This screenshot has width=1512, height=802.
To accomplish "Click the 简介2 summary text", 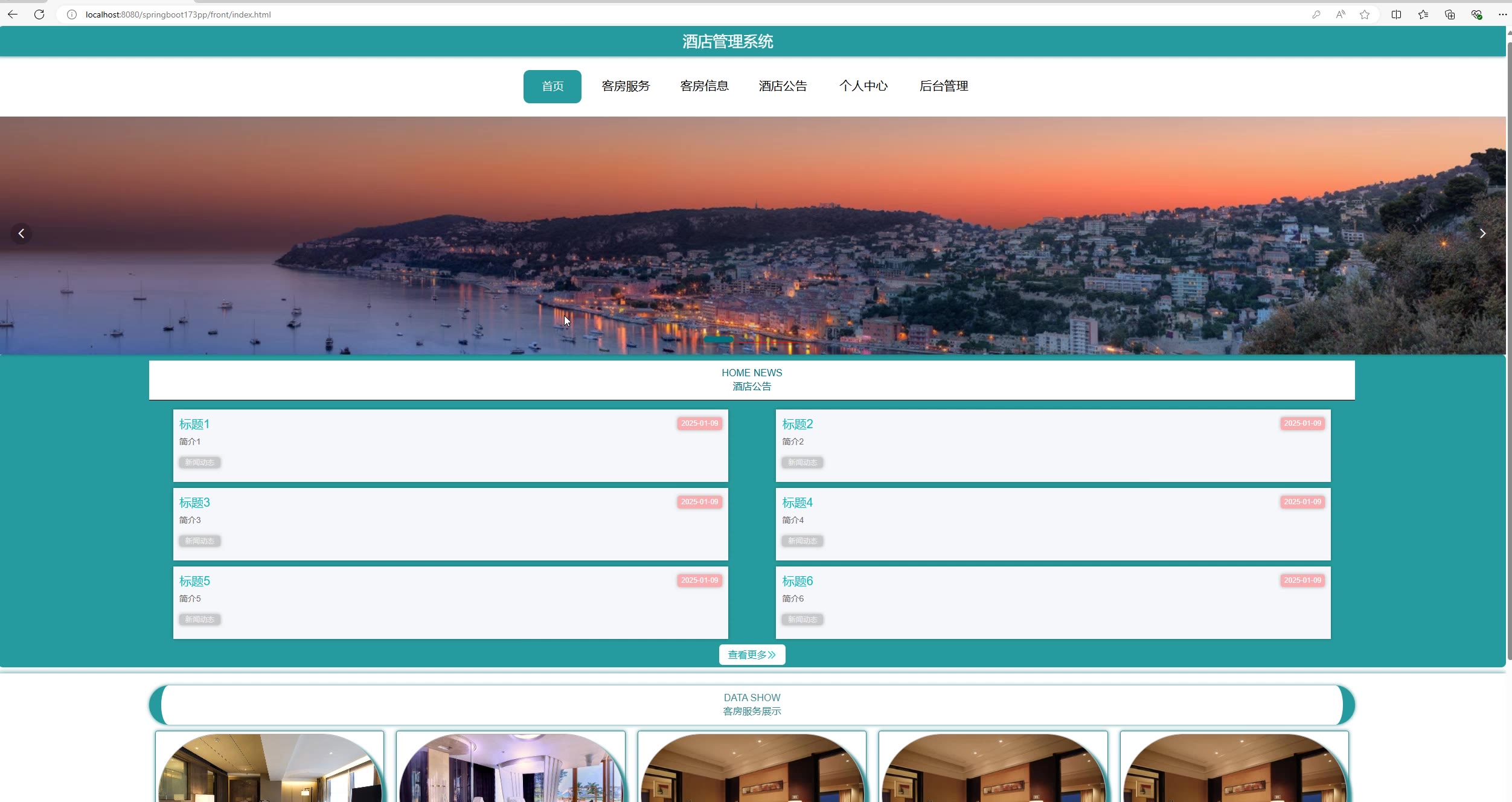I will pyautogui.click(x=793, y=441).
